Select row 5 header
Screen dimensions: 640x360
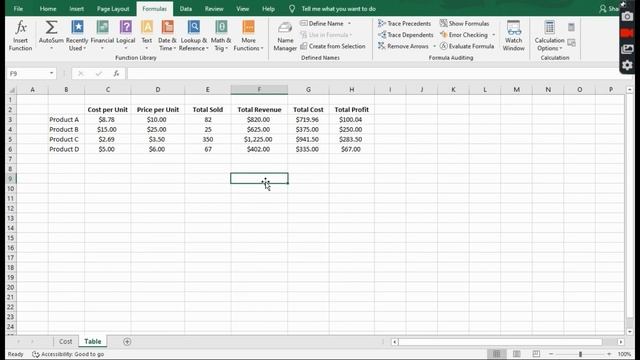(x=11, y=139)
